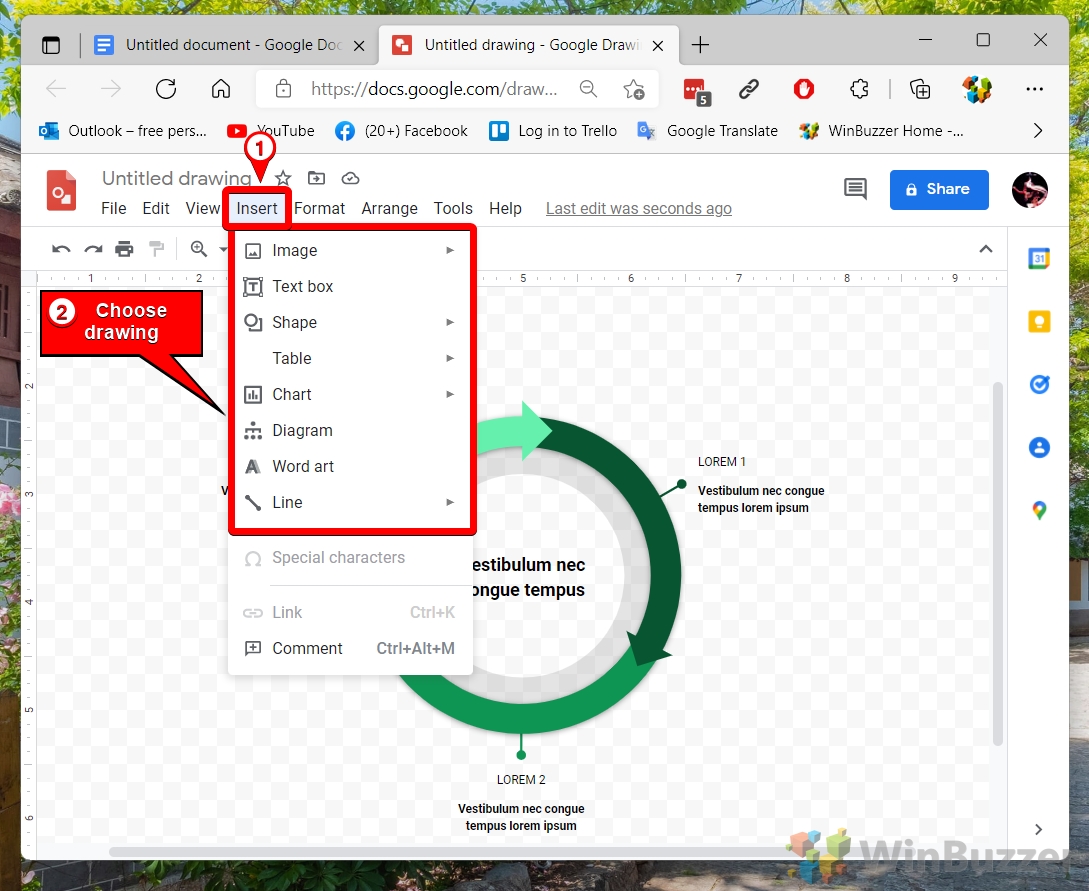Open Google Calendar in the side panel

(x=1039, y=257)
